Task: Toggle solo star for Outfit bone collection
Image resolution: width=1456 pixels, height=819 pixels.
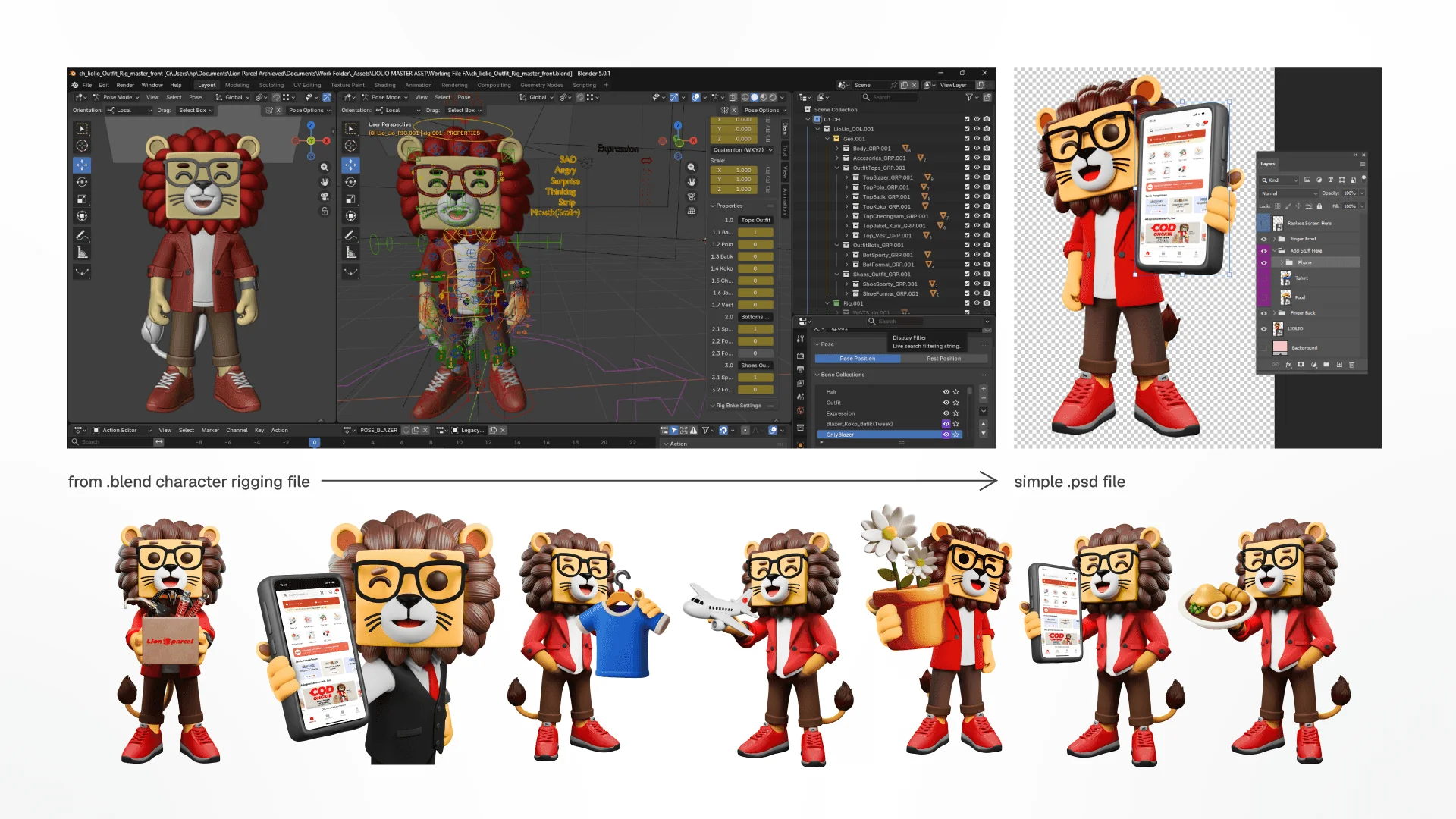Action: [956, 403]
